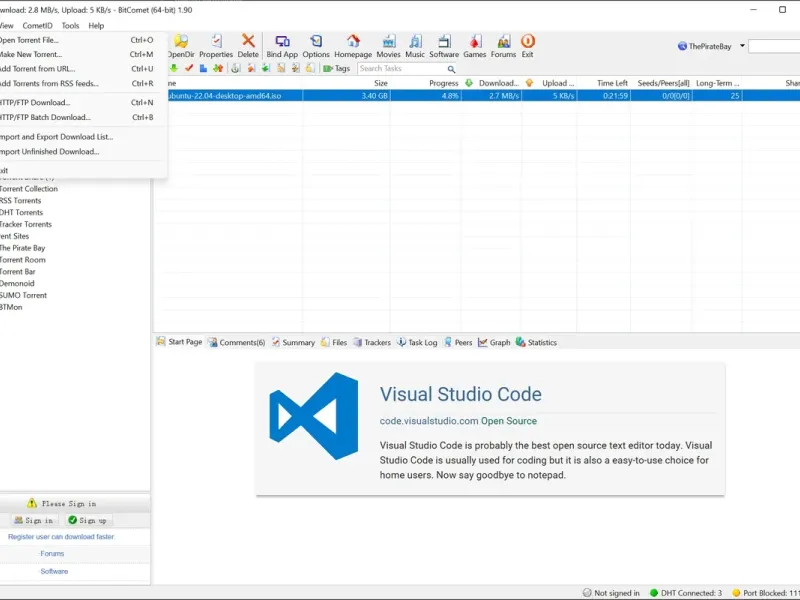Open the Games toolbar icon
This screenshot has height=600, width=800.
click(474, 46)
